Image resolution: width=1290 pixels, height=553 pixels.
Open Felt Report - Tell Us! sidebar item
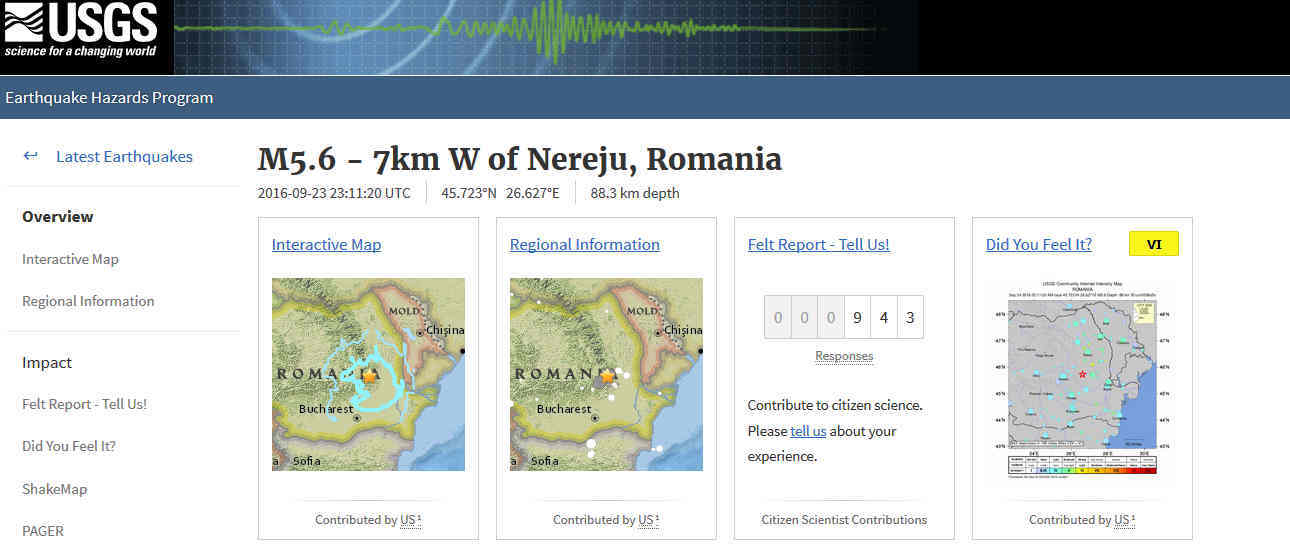tap(84, 404)
